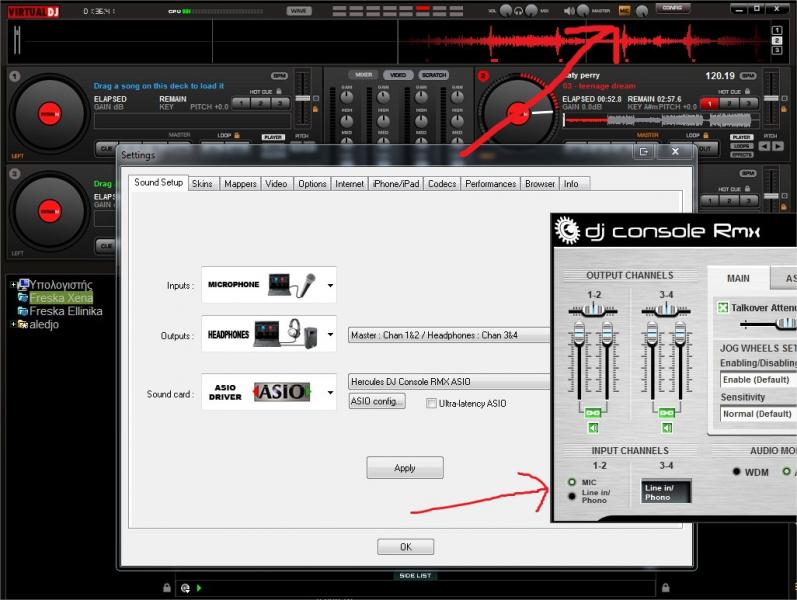
Task: Open the Outputs dropdown arrow
Action: [x=330, y=335]
